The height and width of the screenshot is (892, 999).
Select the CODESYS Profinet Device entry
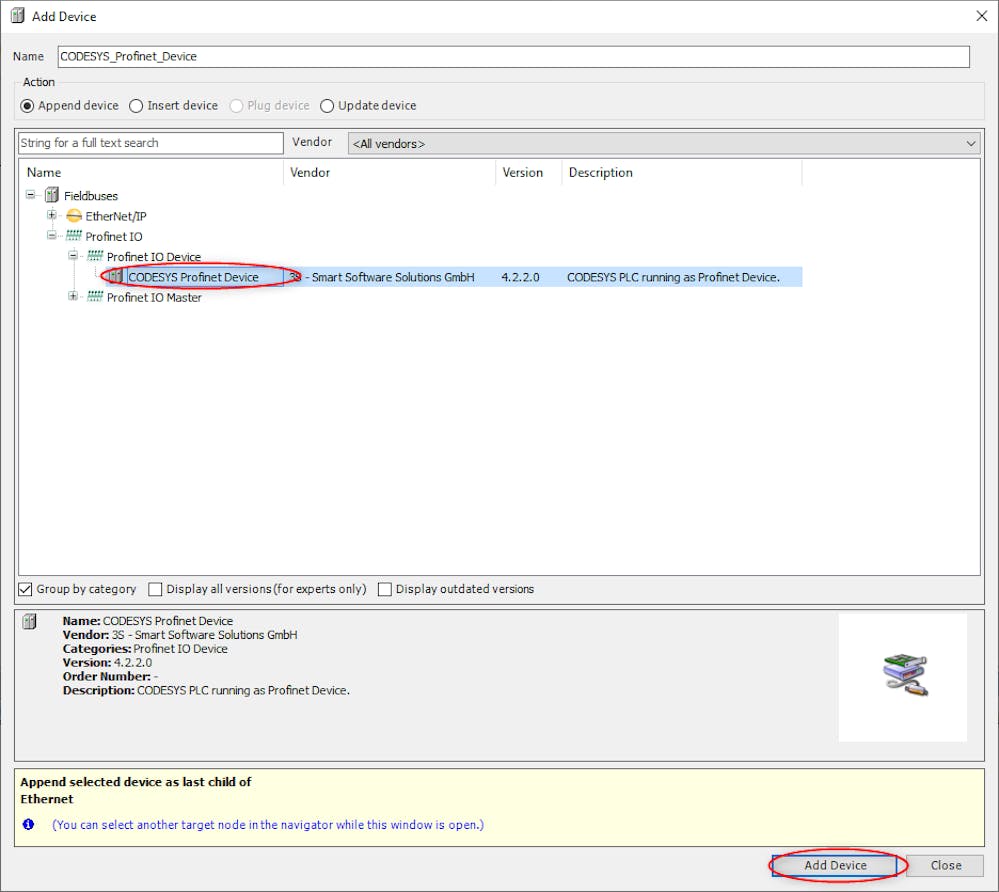(x=194, y=277)
